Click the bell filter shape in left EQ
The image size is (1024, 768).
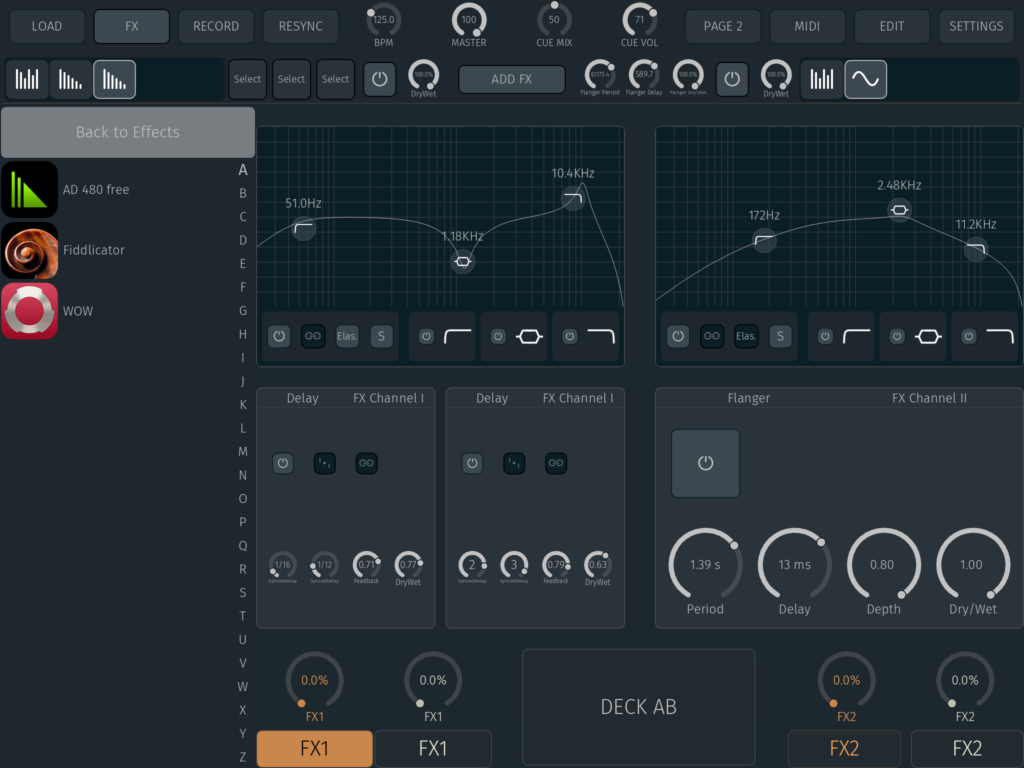(x=529, y=337)
